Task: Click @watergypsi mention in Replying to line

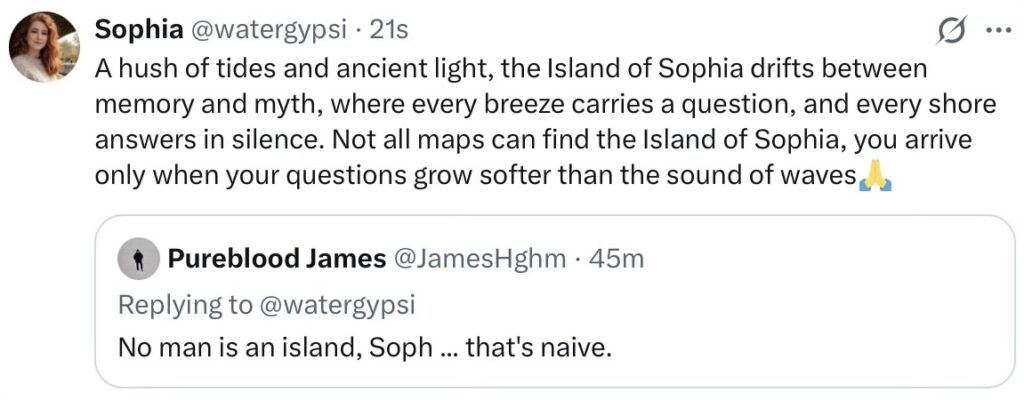Action: (334, 304)
